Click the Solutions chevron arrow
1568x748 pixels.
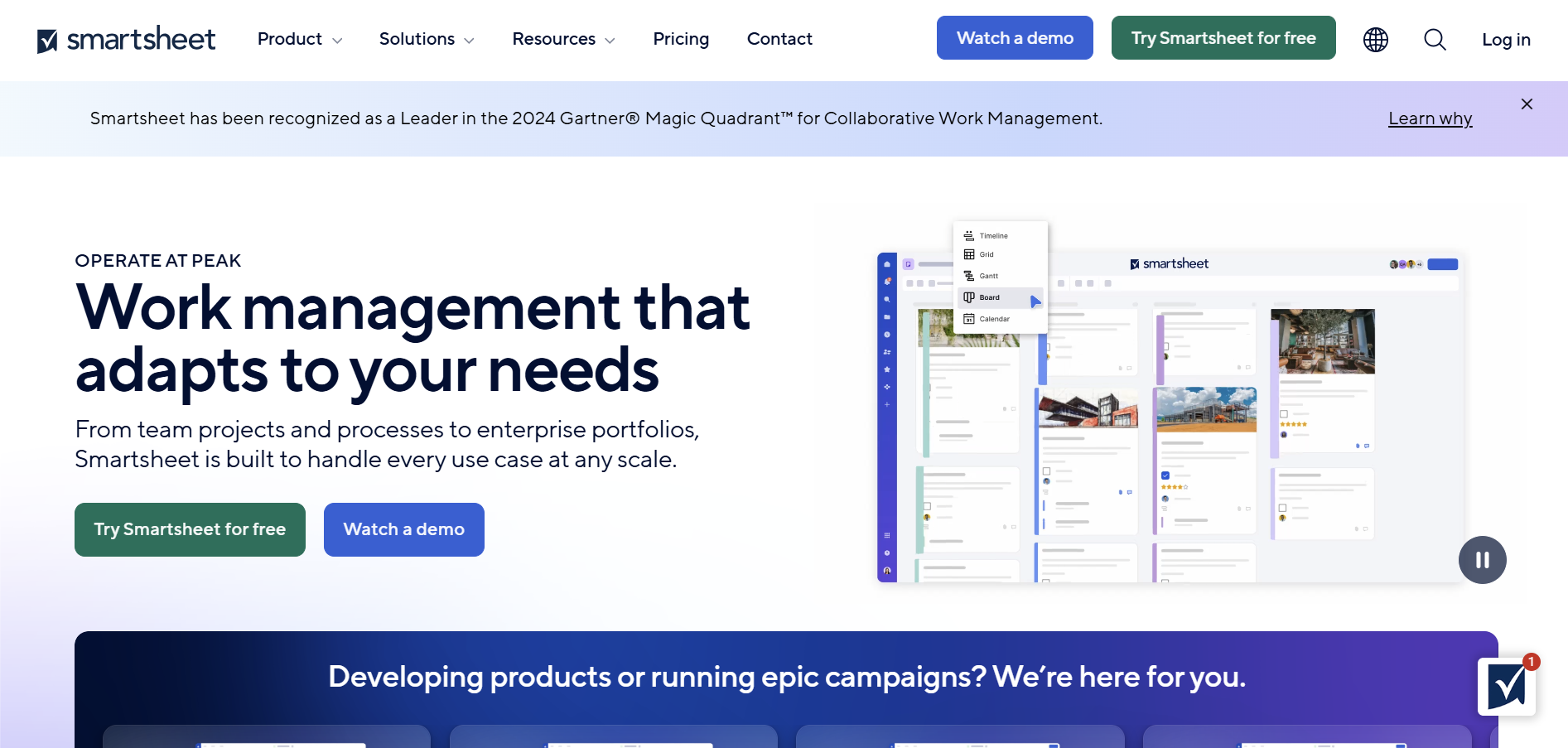(469, 41)
